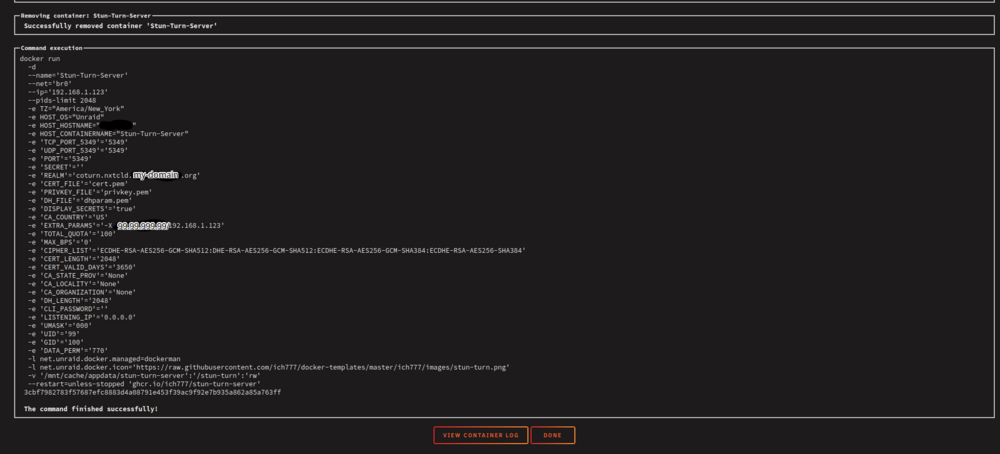Select the TZ="America/New_York" line
Viewport: 1000px width, 454px height.
76,108
